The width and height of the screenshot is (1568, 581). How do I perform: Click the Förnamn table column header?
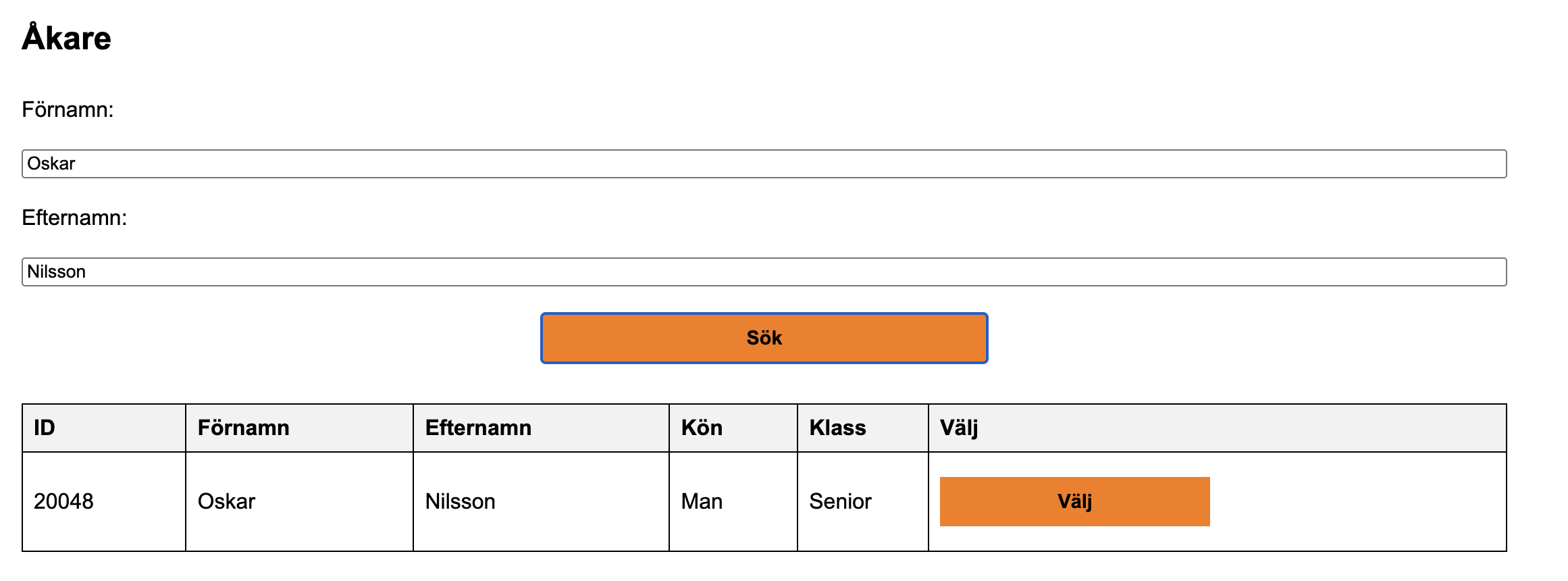(x=243, y=428)
